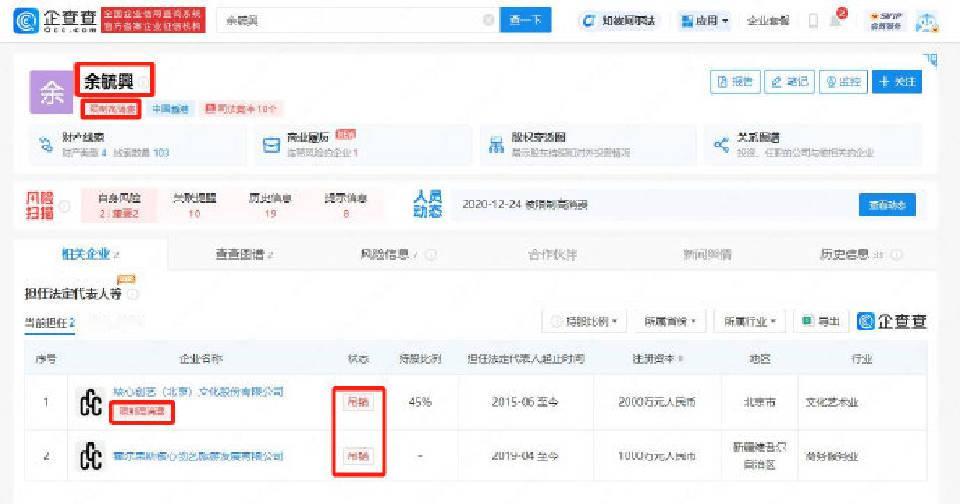Open the 关联提醒 item with count 10
960x504 pixels.
pyautogui.click(x=194, y=205)
